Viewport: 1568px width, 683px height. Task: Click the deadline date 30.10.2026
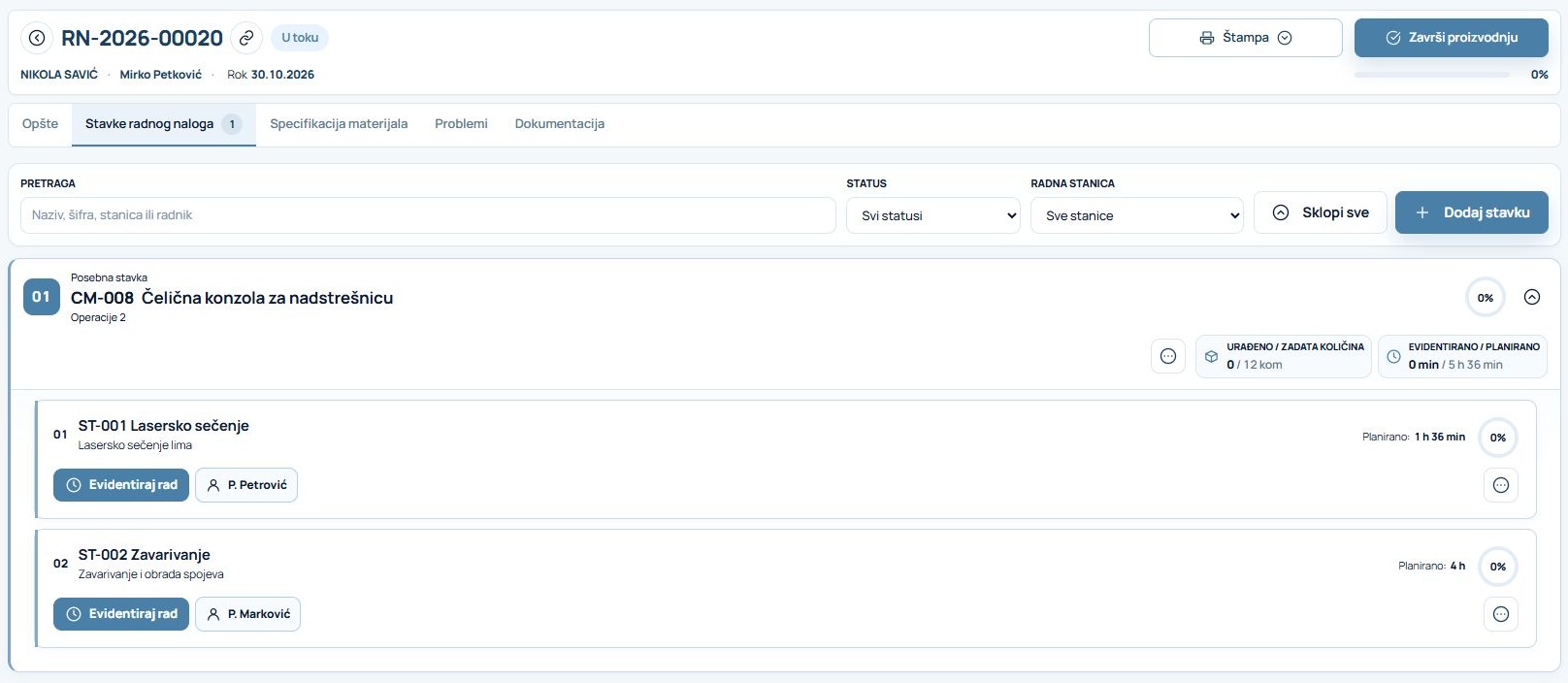pos(282,75)
